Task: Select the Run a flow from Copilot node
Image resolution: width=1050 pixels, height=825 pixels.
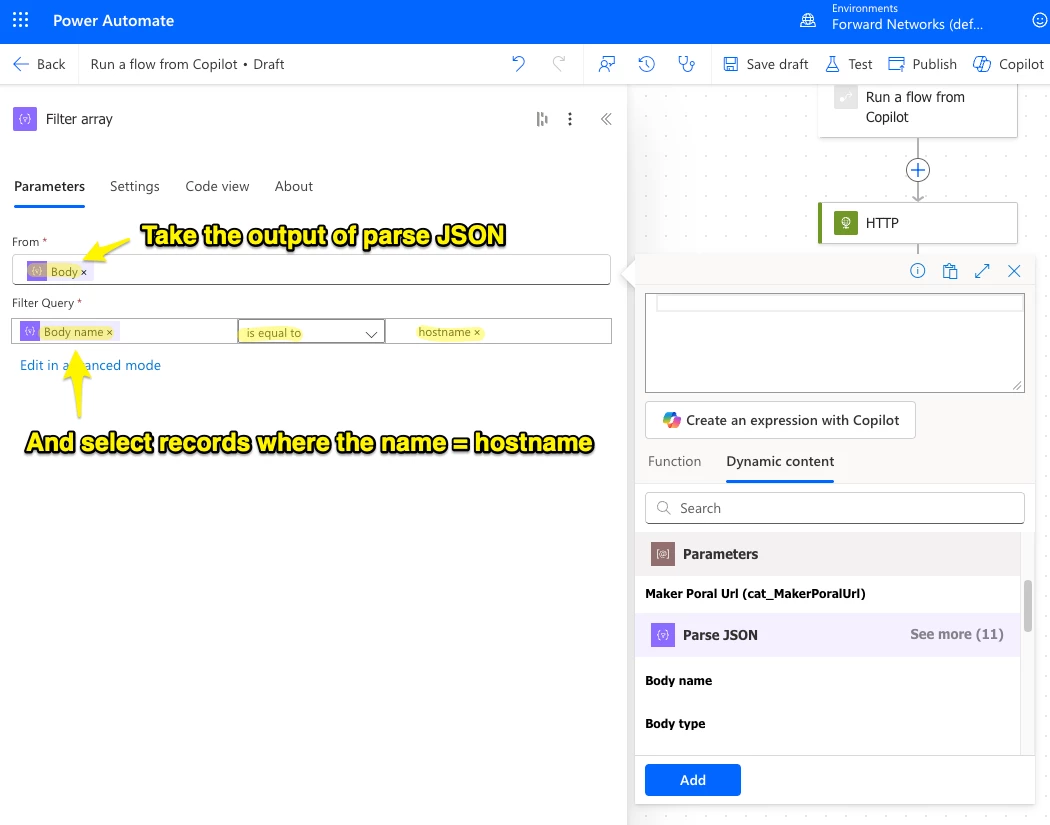Action: 917,110
